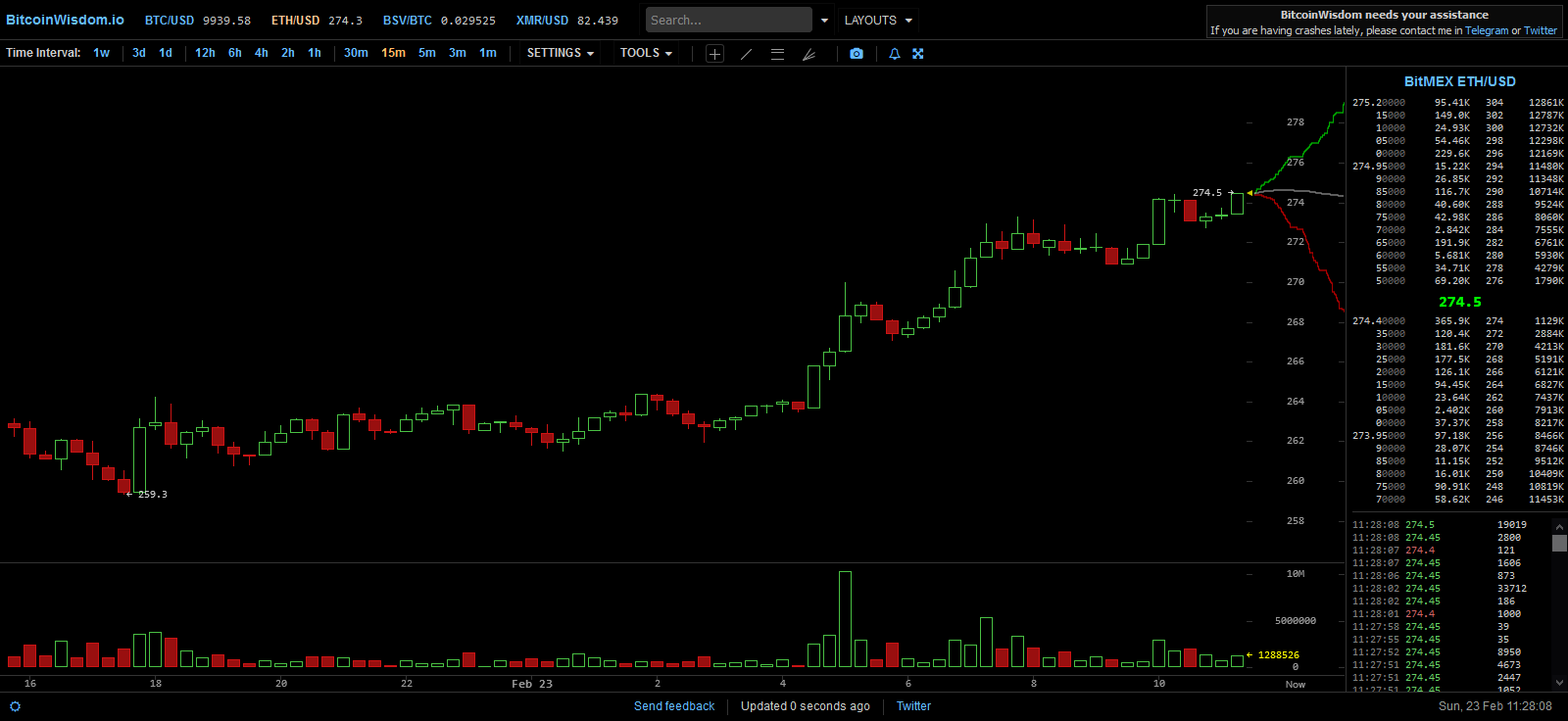
Task: Switch time interval to 12h
Action: (205, 53)
